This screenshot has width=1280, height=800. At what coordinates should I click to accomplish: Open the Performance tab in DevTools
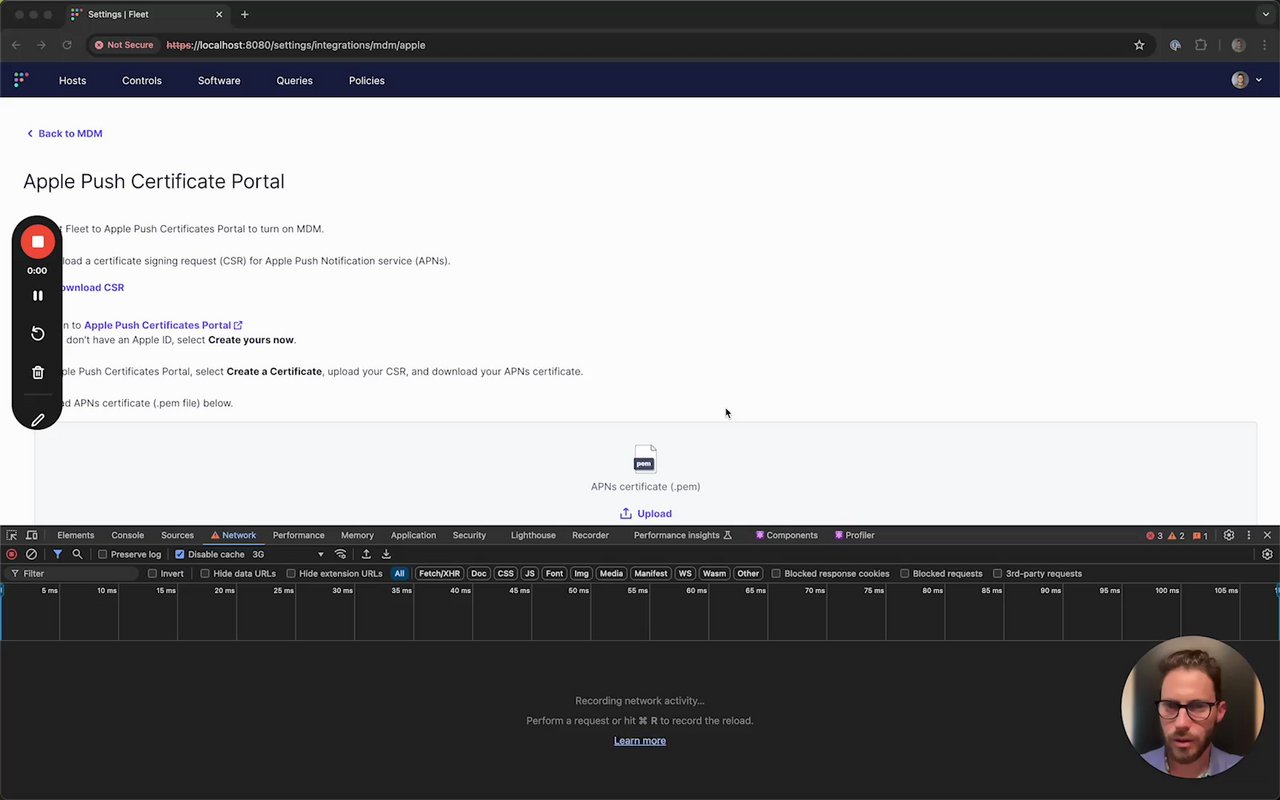pyautogui.click(x=298, y=535)
